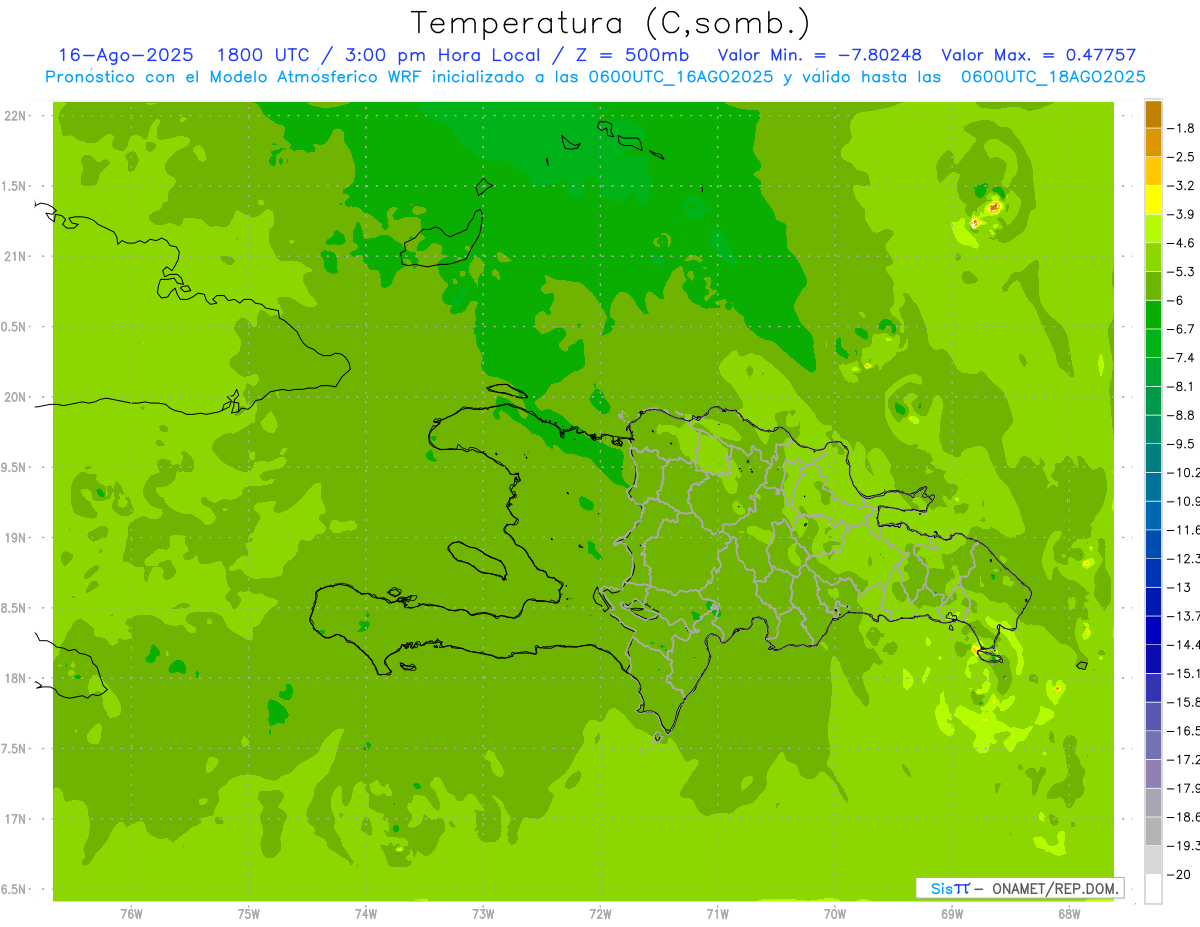Click the '-6.7' colorbar label
Viewport: 1200px width, 927px height.
pos(1180,329)
